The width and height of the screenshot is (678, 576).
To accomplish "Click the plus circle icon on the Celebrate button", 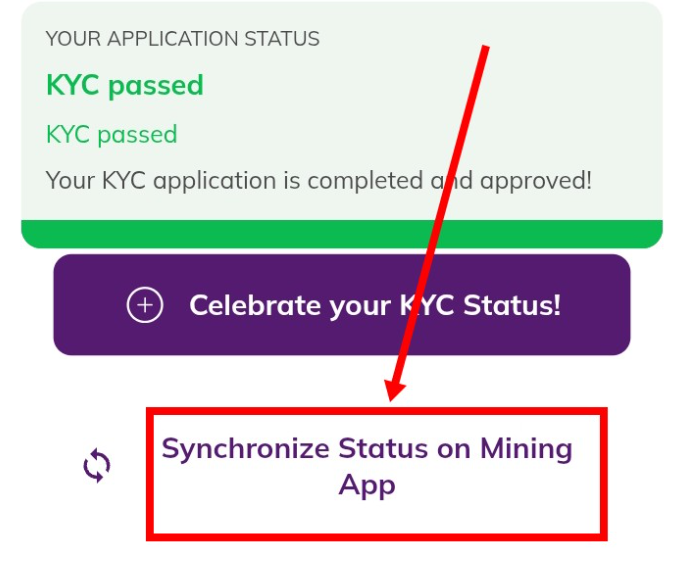I will point(145,305).
